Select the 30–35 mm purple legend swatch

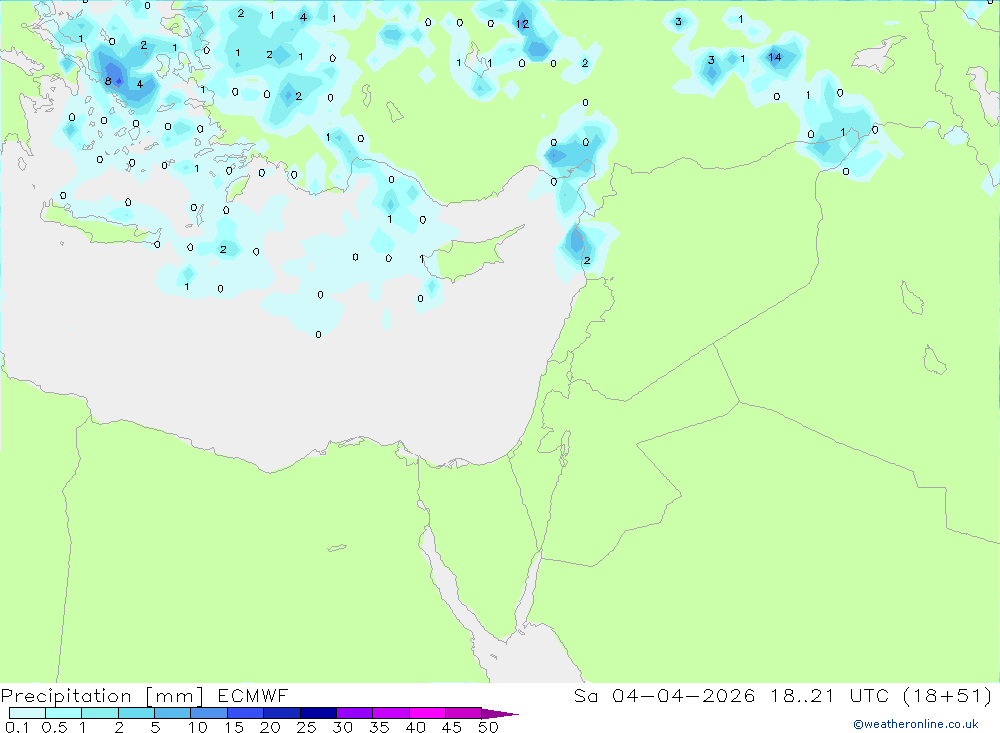click(x=354, y=713)
